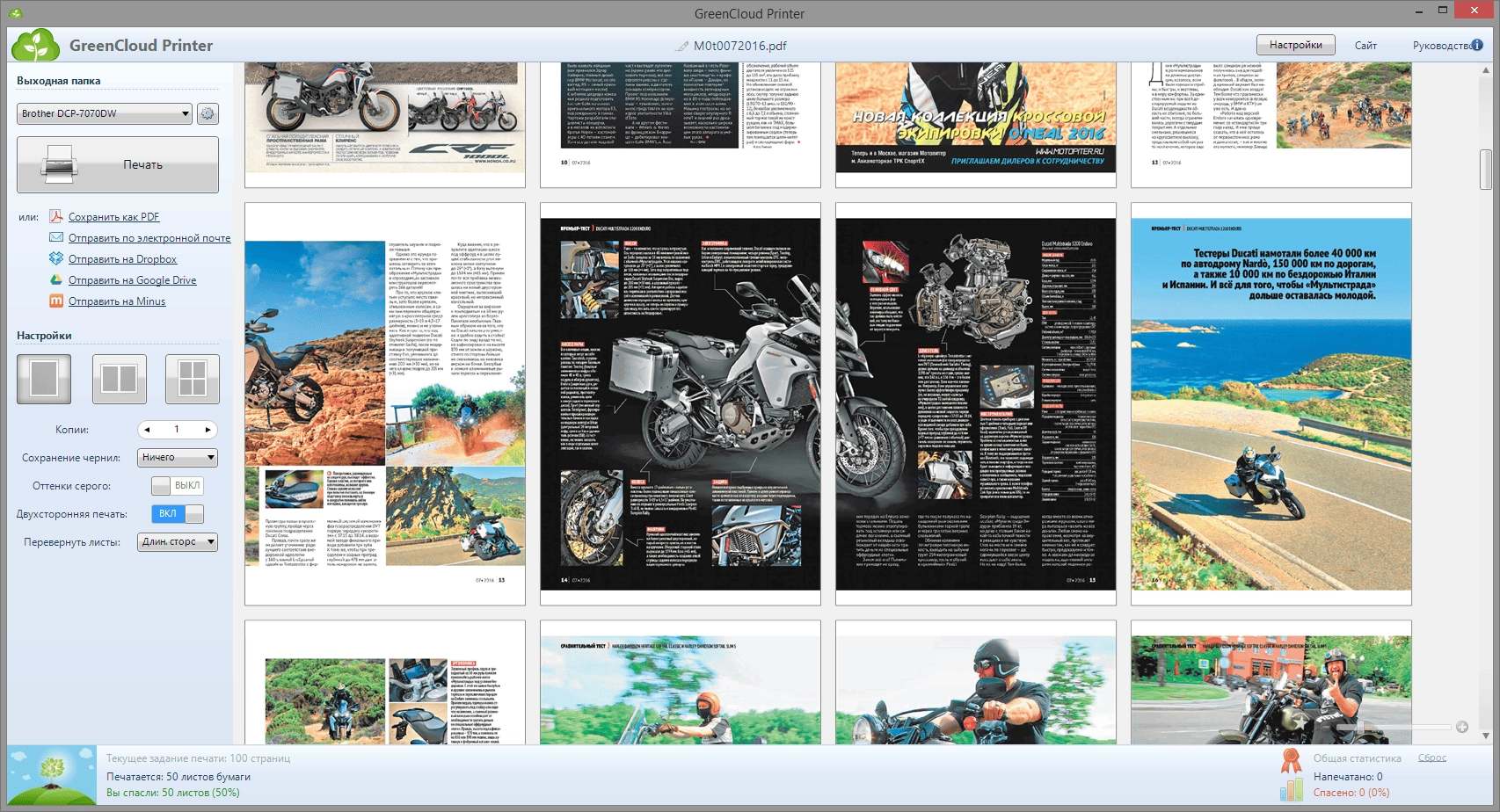The width and height of the screenshot is (1500, 812).
Task: Select the Ducati engine specs page thumbnail
Action: (x=976, y=404)
